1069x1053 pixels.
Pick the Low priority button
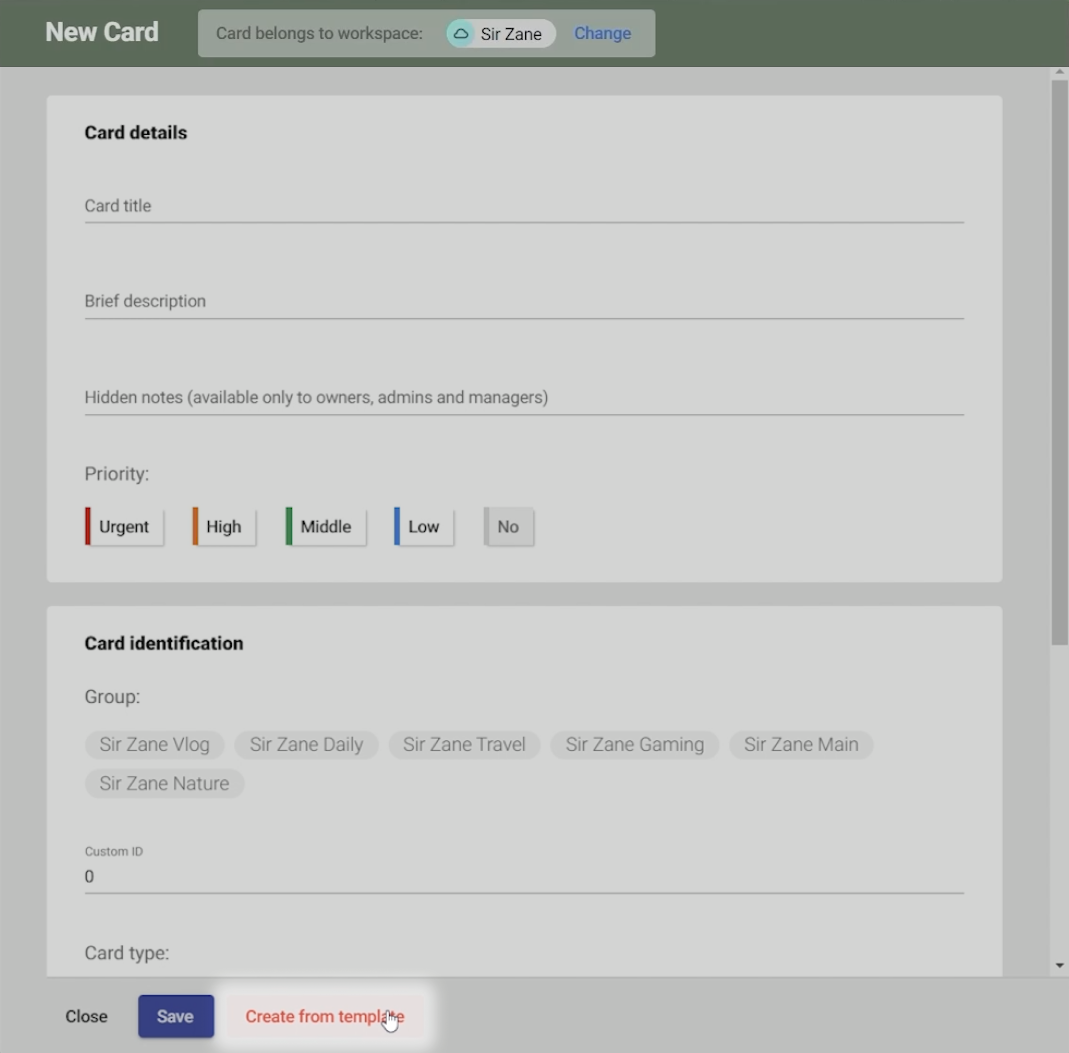coord(424,527)
